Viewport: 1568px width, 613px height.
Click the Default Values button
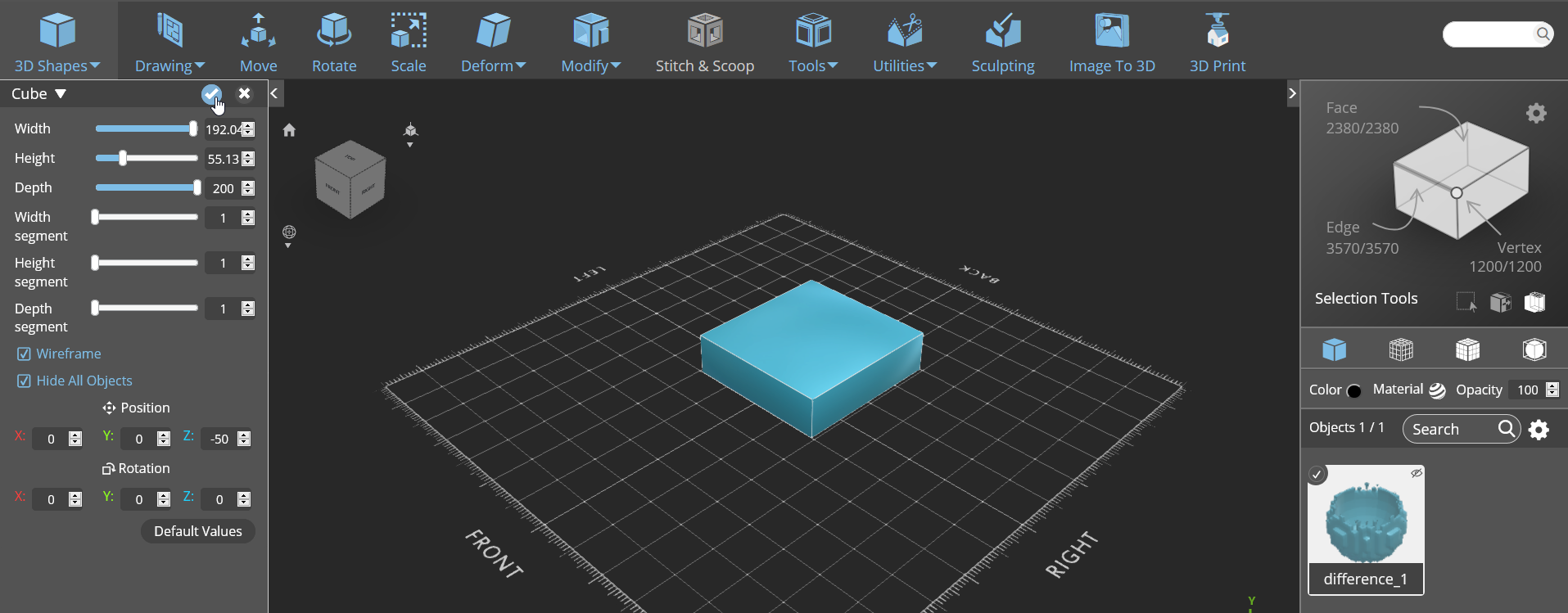tap(198, 531)
